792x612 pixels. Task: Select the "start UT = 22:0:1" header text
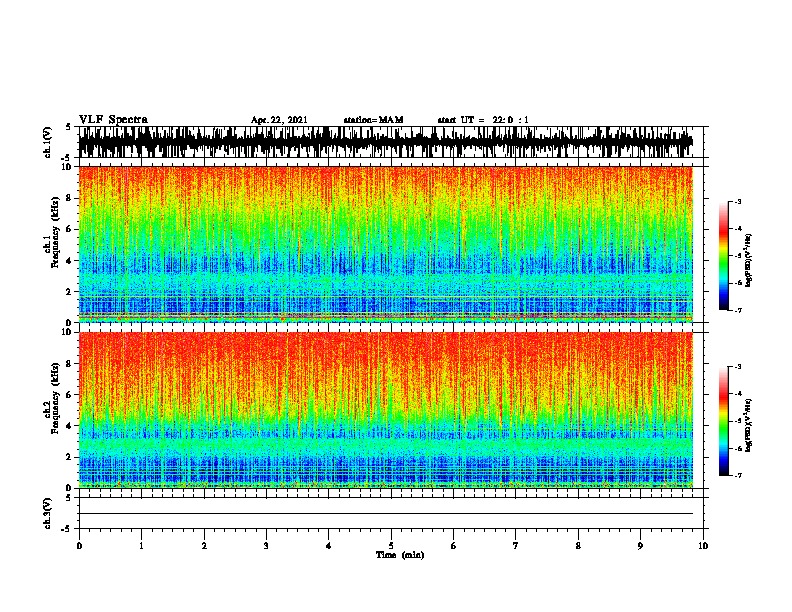[x=483, y=120]
